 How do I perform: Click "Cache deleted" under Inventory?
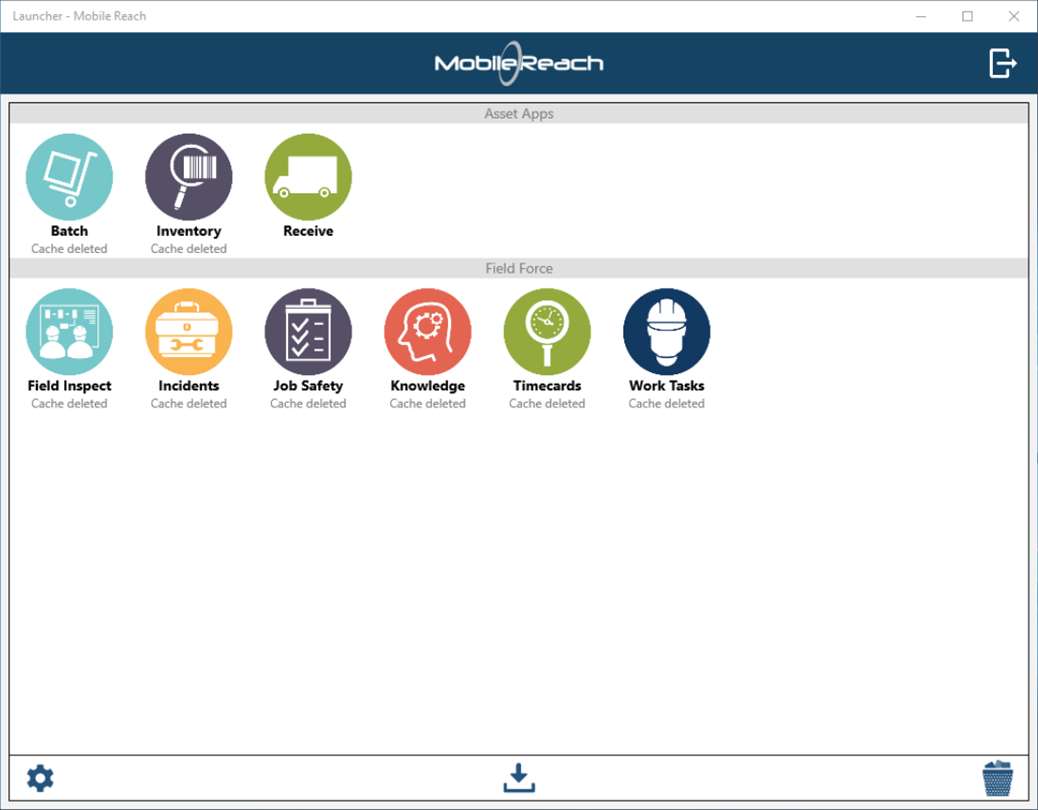(x=189, y=249)
